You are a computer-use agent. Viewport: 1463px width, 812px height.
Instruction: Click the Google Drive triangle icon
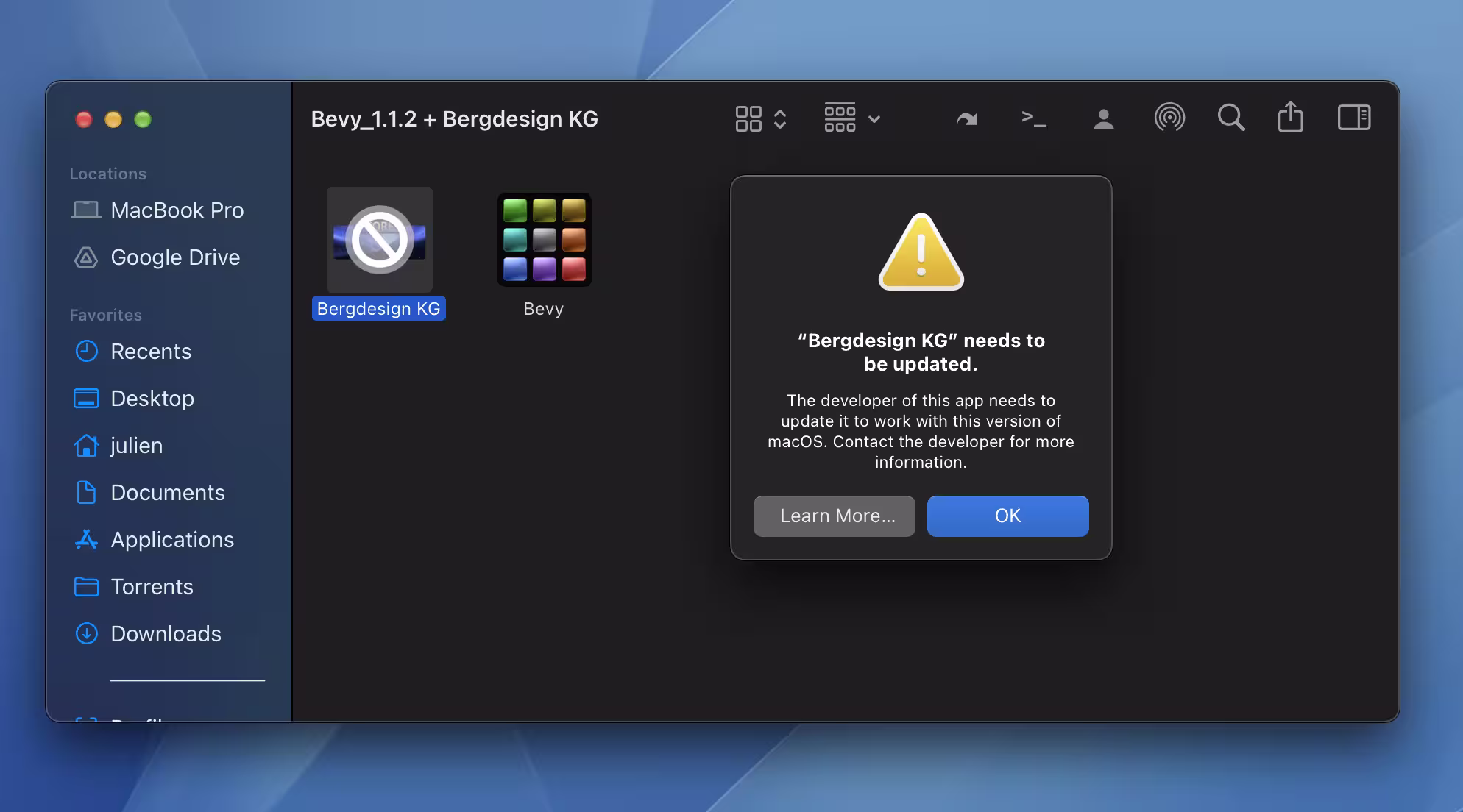coord(86,257)
